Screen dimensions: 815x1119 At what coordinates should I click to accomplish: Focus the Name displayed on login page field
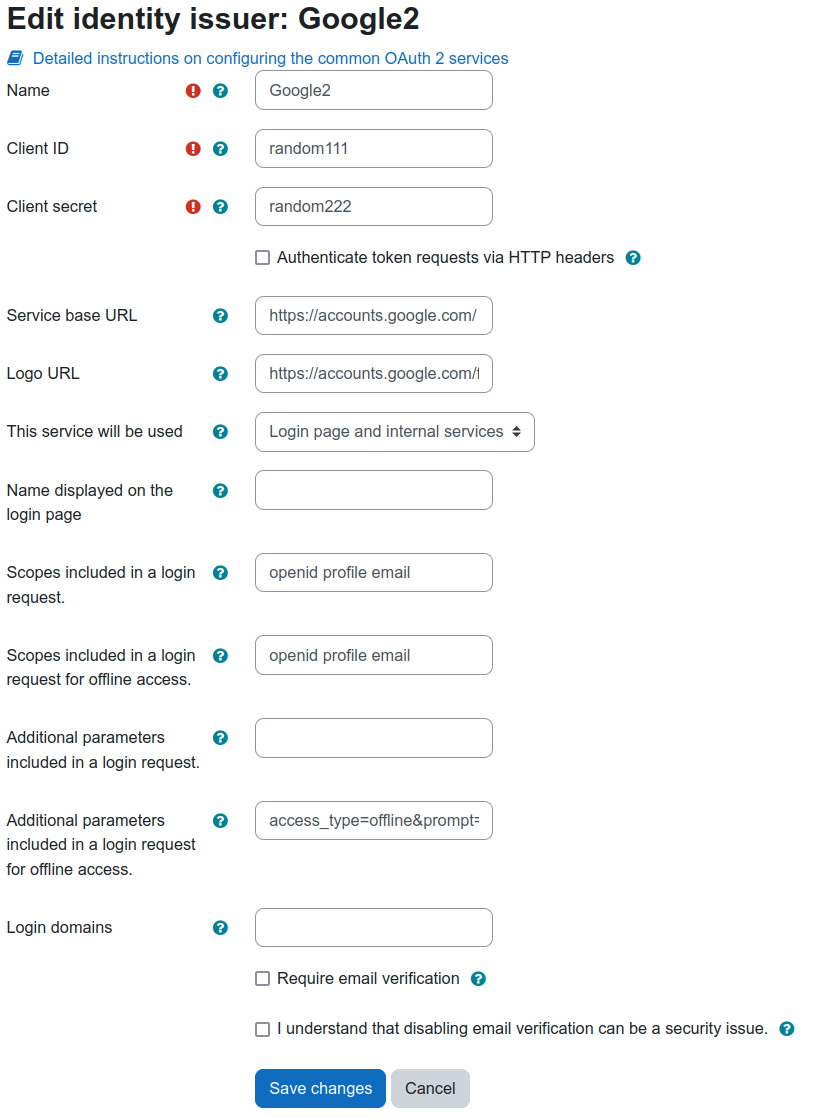(x=374, y=490)
